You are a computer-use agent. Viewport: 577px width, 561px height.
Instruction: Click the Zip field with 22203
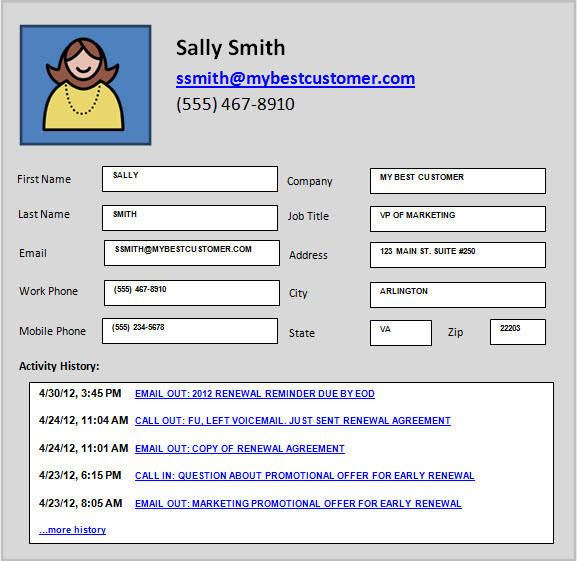518,332
